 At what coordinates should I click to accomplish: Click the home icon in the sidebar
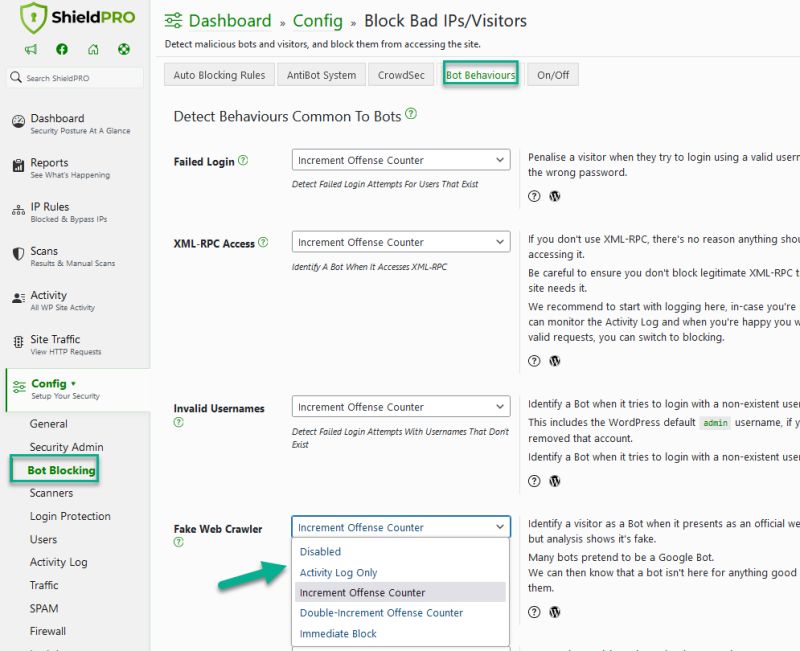click(x=93, y=49)
